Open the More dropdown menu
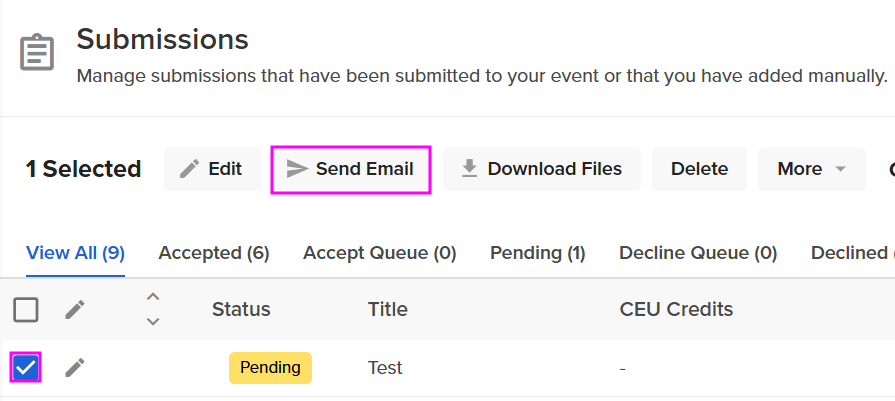The image size is (895, 401). coord(812,169)
